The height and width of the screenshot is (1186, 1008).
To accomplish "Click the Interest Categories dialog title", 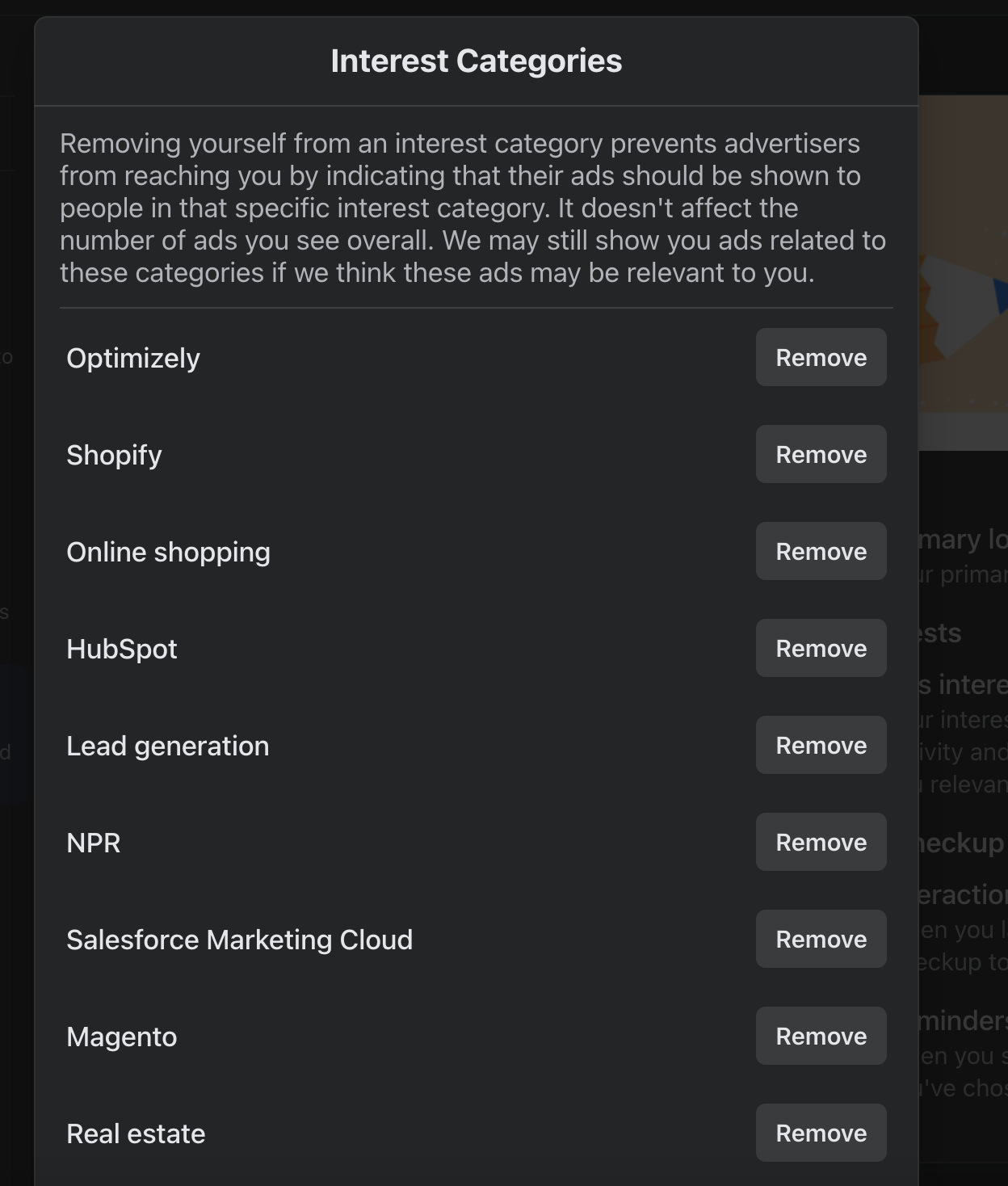I will click(x=477, y=61).
